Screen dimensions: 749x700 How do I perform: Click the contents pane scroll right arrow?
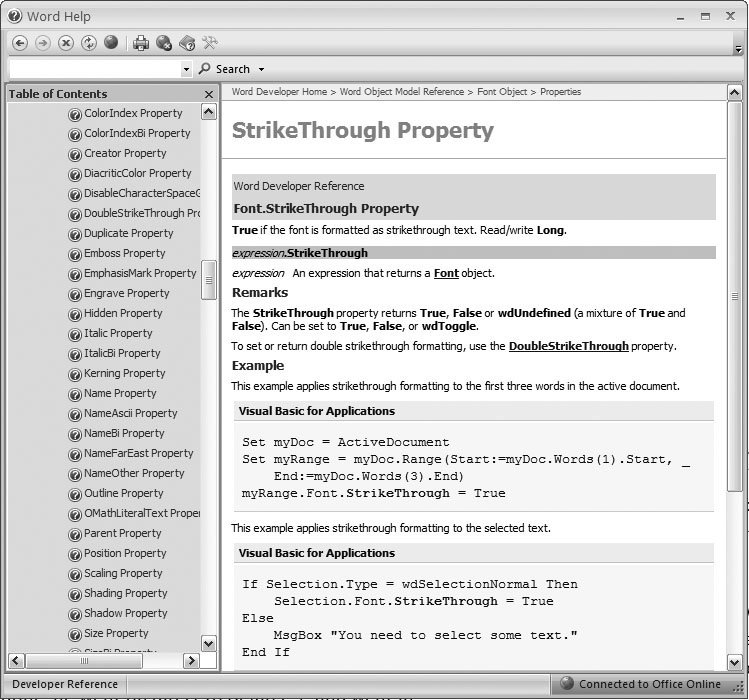(191, 661)
